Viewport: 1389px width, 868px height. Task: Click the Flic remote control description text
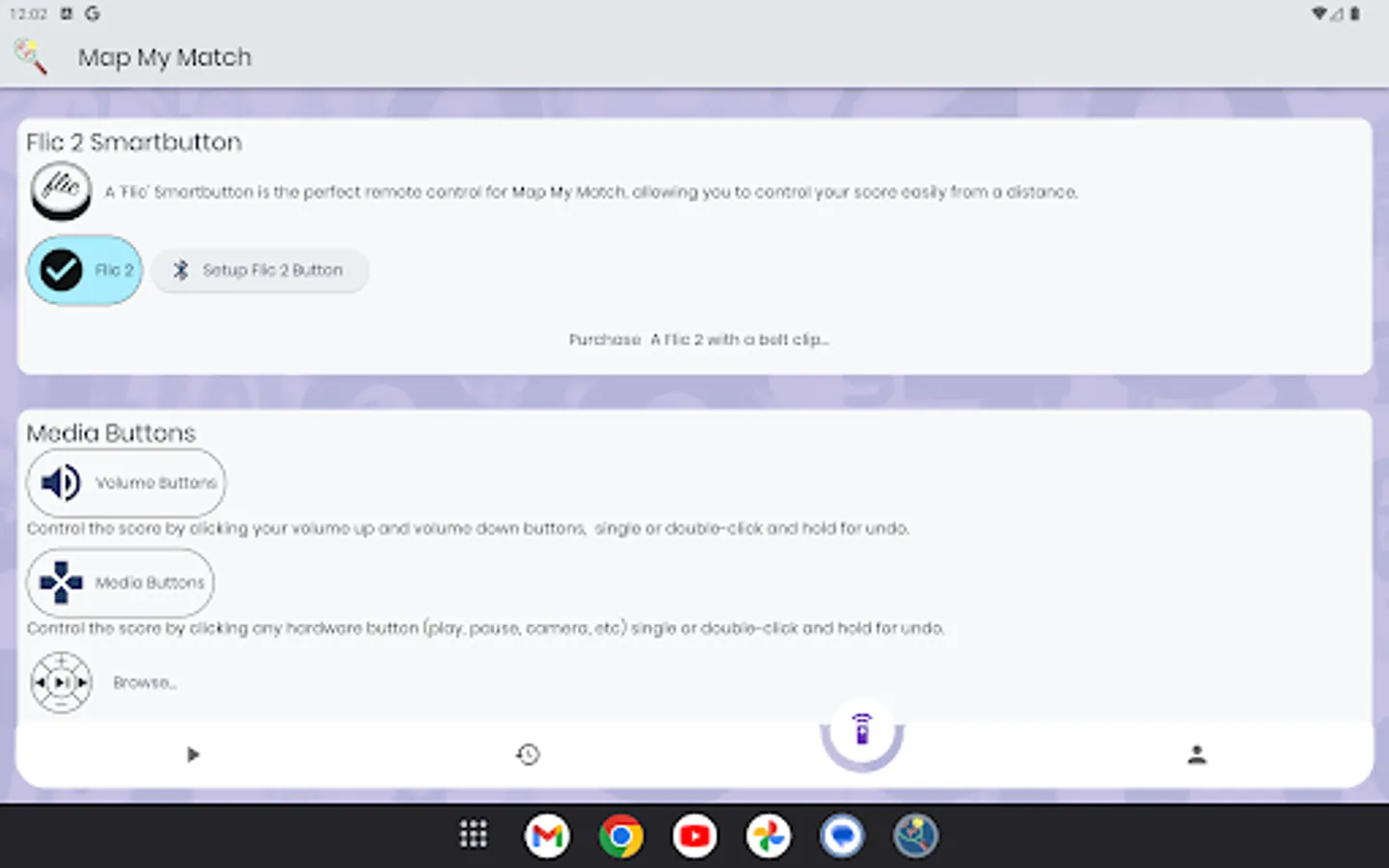coord(590,192)
